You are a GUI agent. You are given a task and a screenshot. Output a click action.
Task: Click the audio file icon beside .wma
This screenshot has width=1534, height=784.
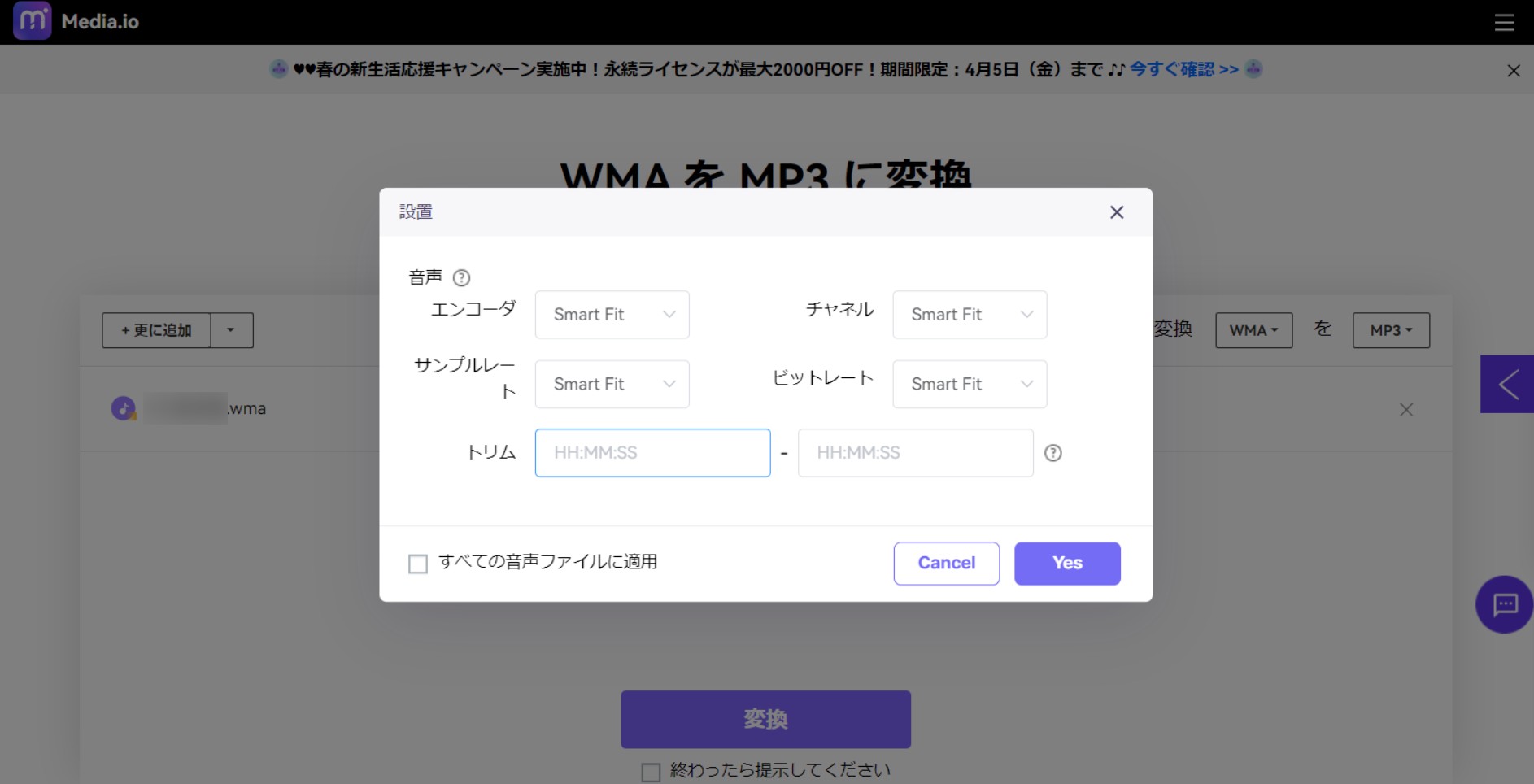[124, 408]
